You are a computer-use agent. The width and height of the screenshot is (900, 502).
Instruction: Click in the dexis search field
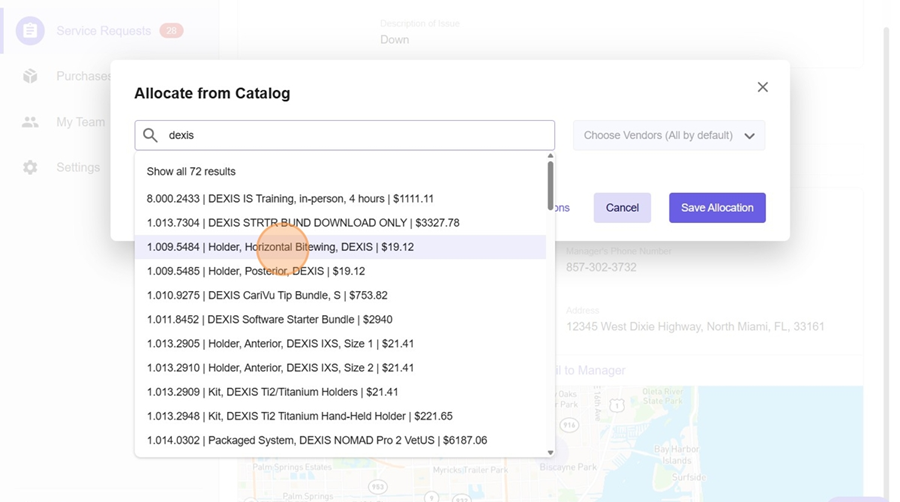355,135
